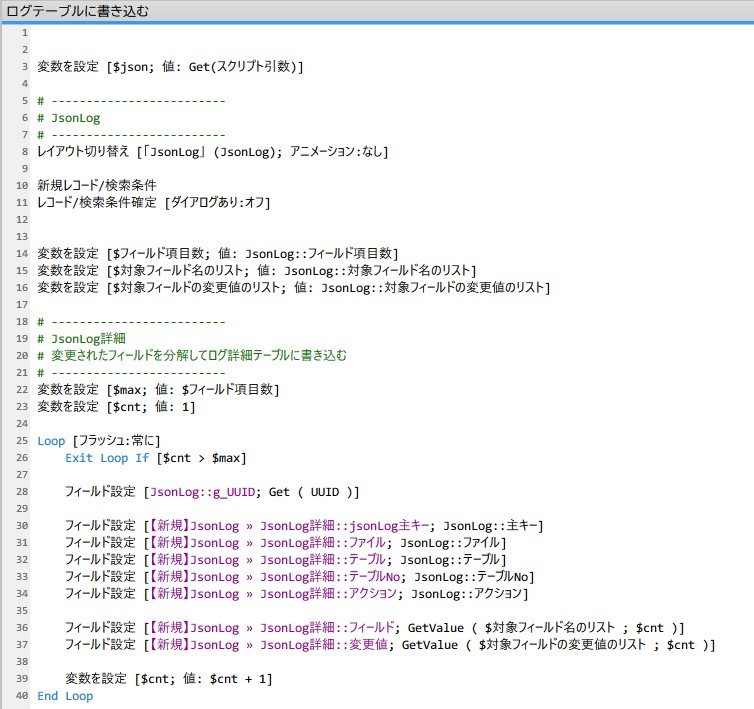Select the $対象フィールドの変更値のリスト variable step
This screenshot has height=709, width=754.
click(293, 287)
